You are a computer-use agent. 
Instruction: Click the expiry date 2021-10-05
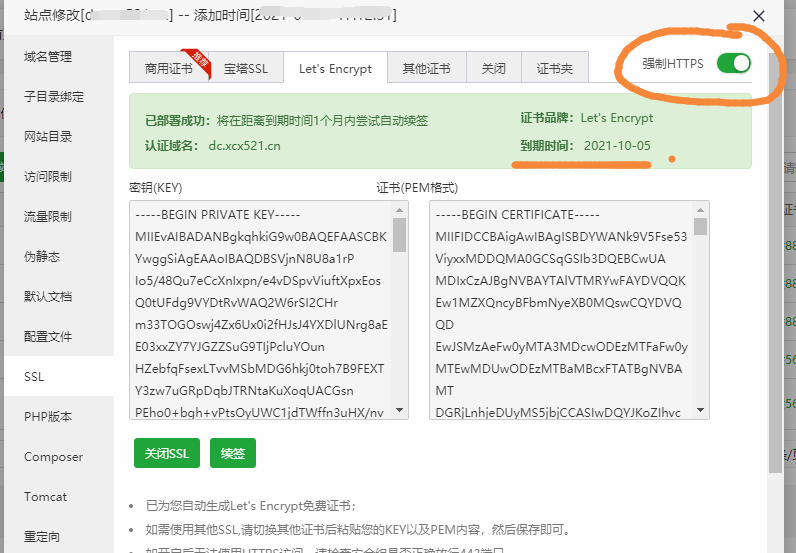[x=617, y=146]
